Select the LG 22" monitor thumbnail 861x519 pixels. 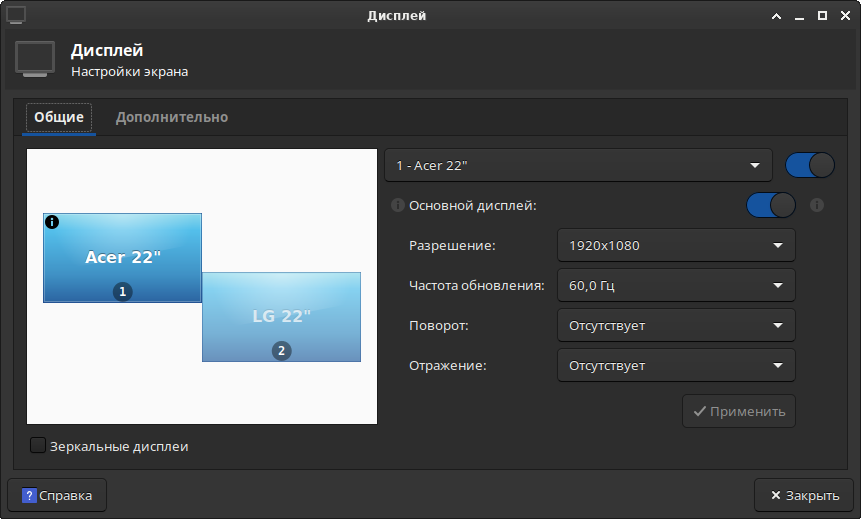282,317
